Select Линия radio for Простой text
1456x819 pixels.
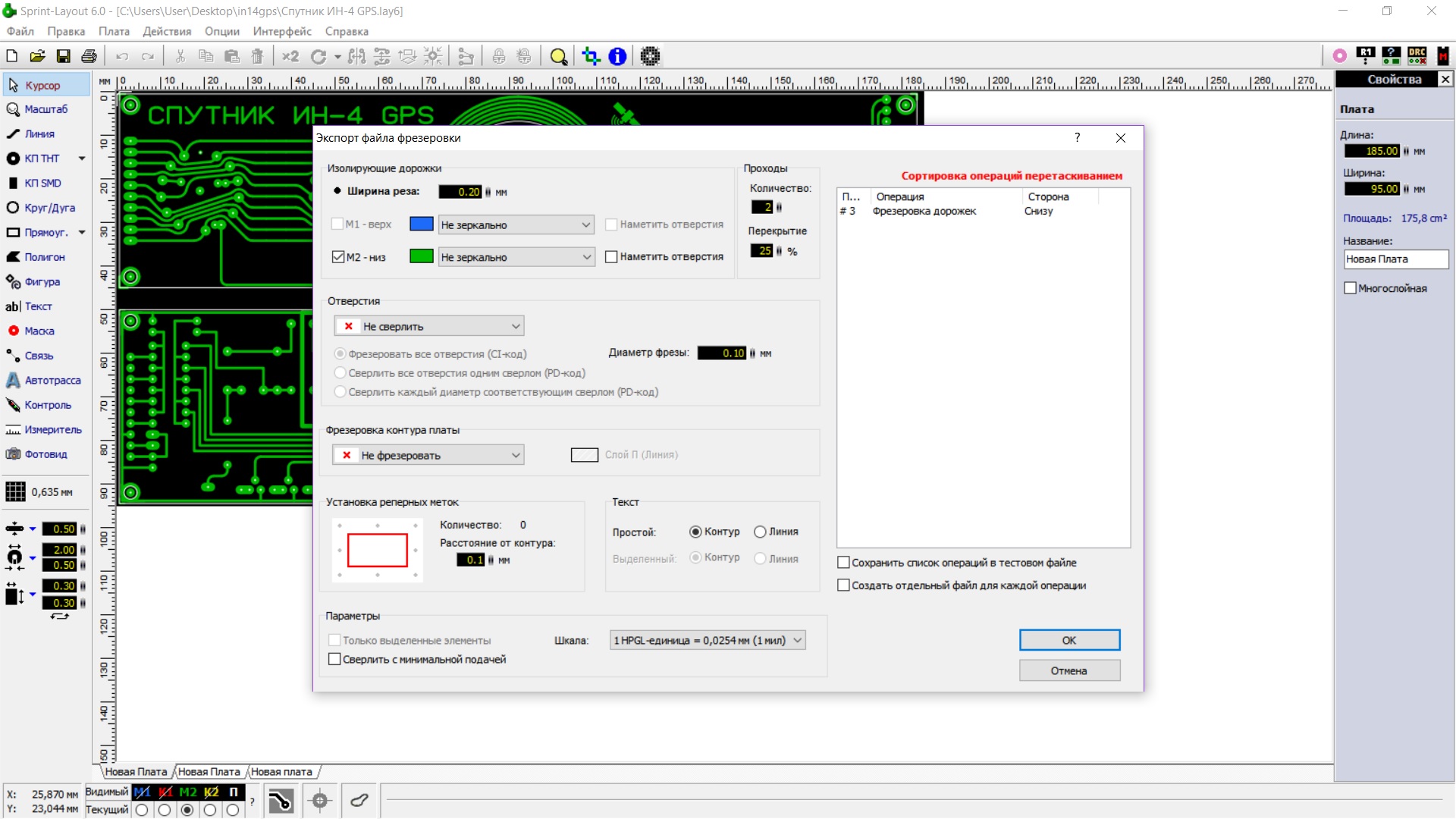(760, 532)
